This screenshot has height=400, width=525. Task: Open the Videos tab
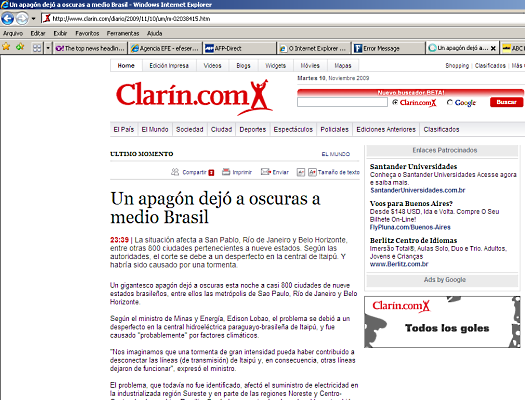point(212,66)
